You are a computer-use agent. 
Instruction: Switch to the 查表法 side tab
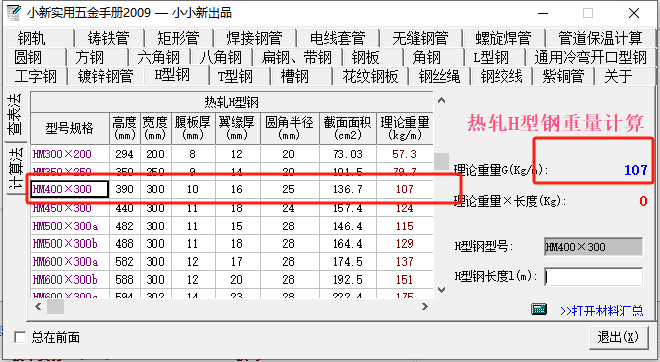16,114
